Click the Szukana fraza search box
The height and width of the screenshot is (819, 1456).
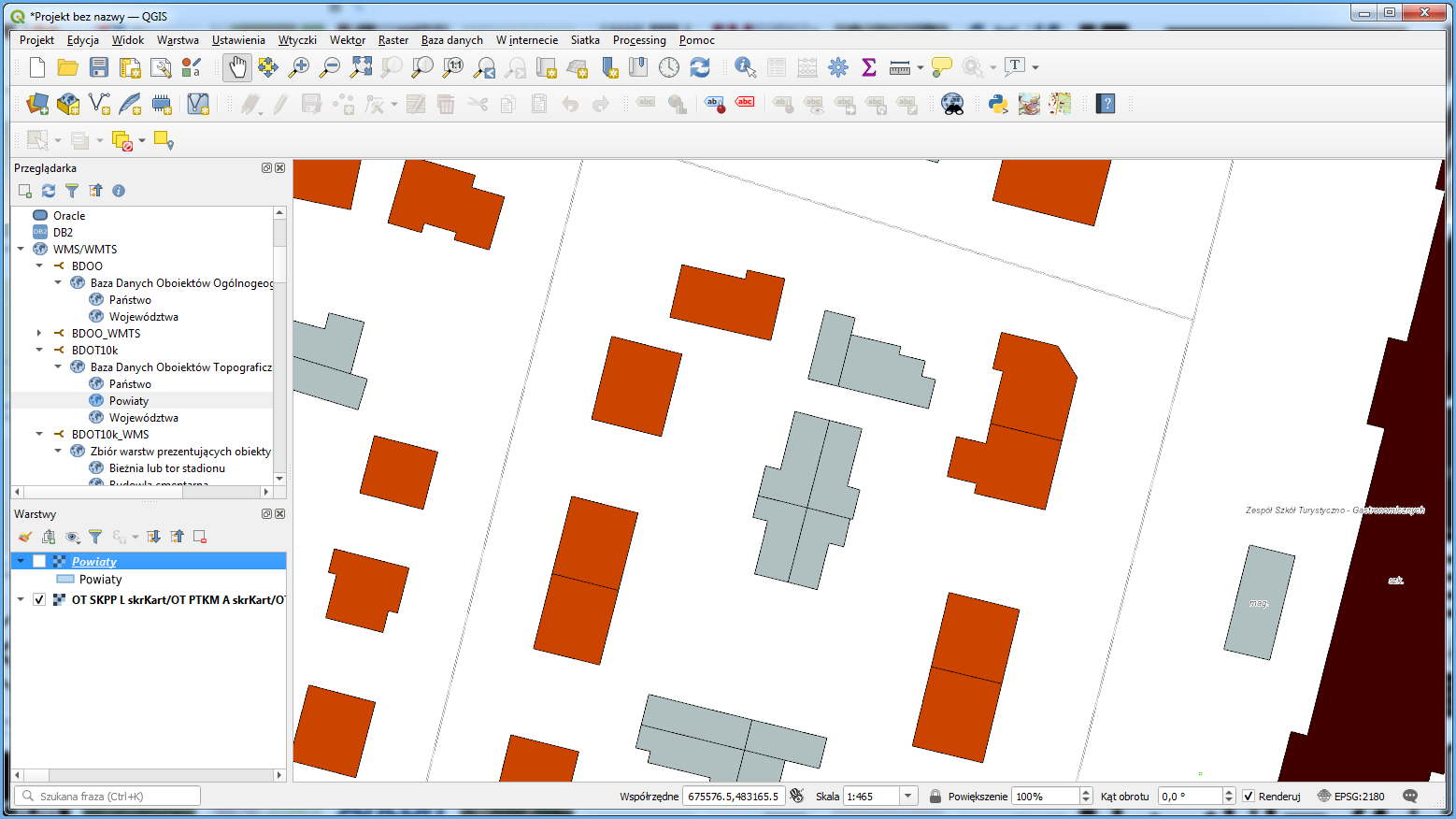point(107,797)
